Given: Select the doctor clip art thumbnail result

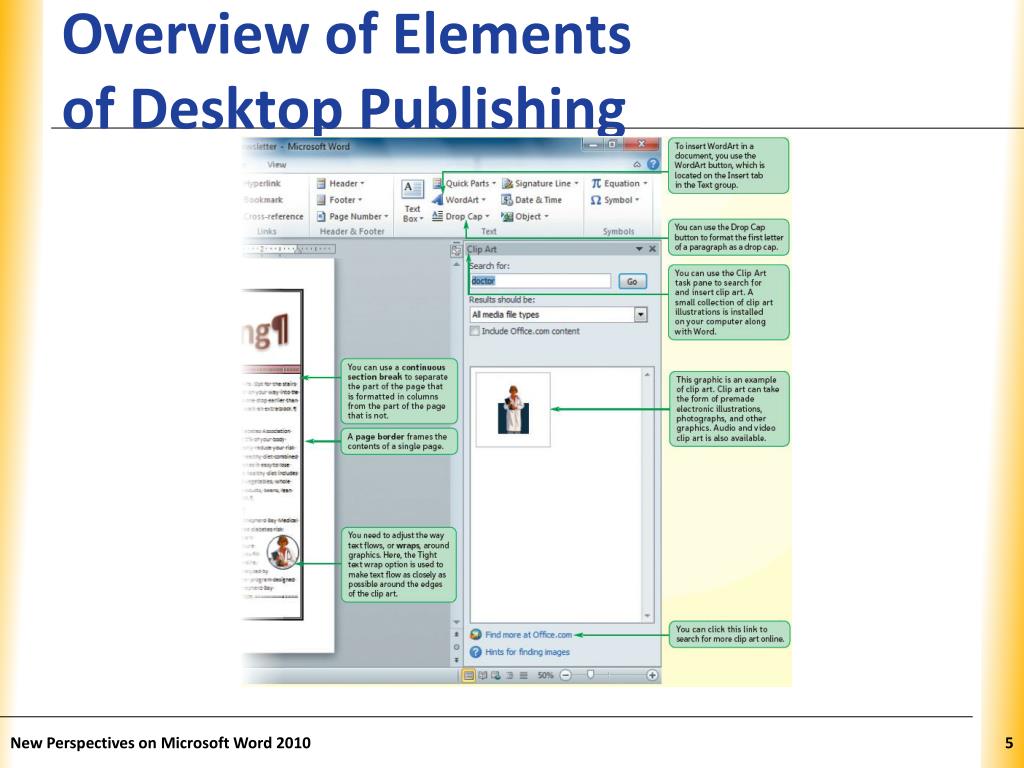Looking at the screenshot, I should point(513,409).
